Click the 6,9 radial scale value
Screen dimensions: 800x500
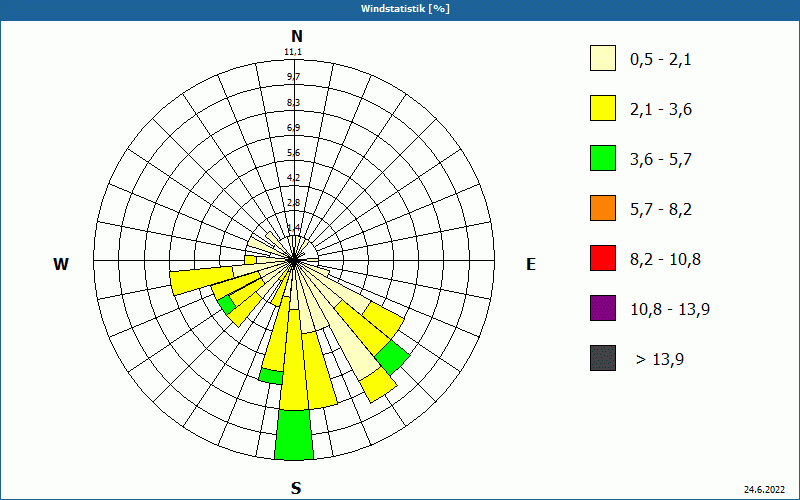(293, 128)
